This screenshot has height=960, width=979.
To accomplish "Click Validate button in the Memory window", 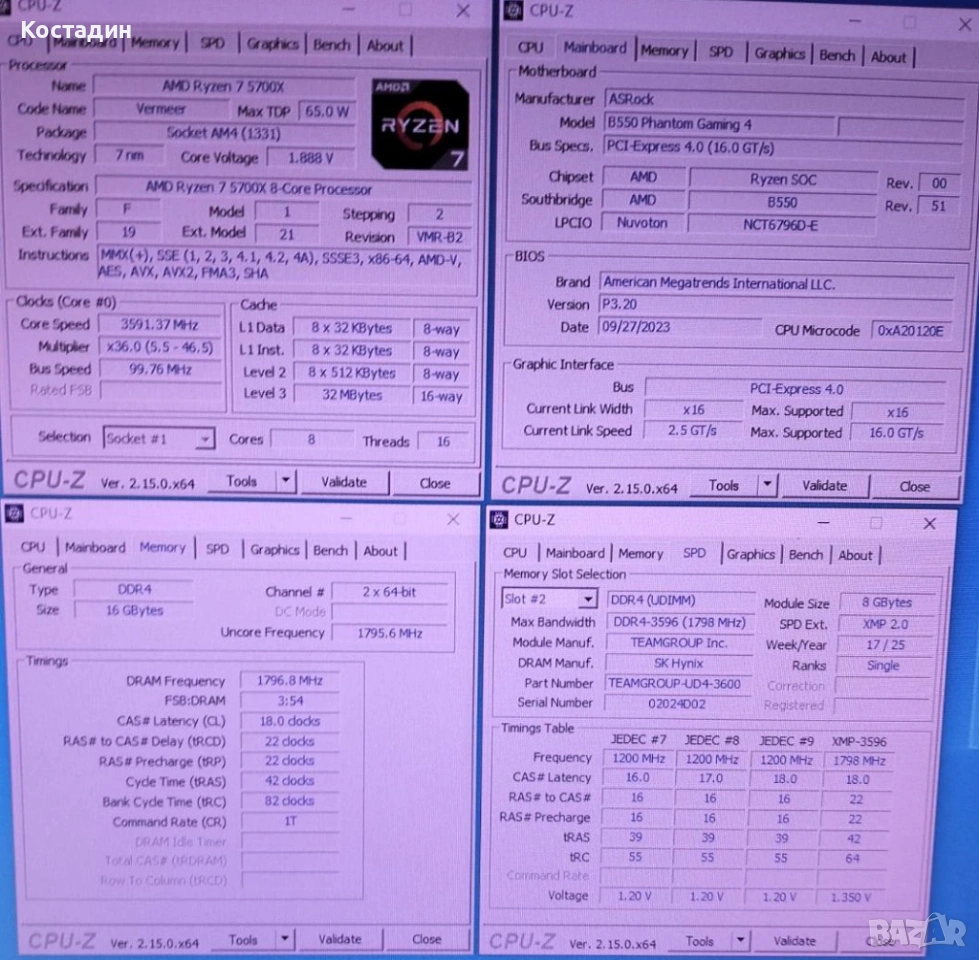I will 340,939.
